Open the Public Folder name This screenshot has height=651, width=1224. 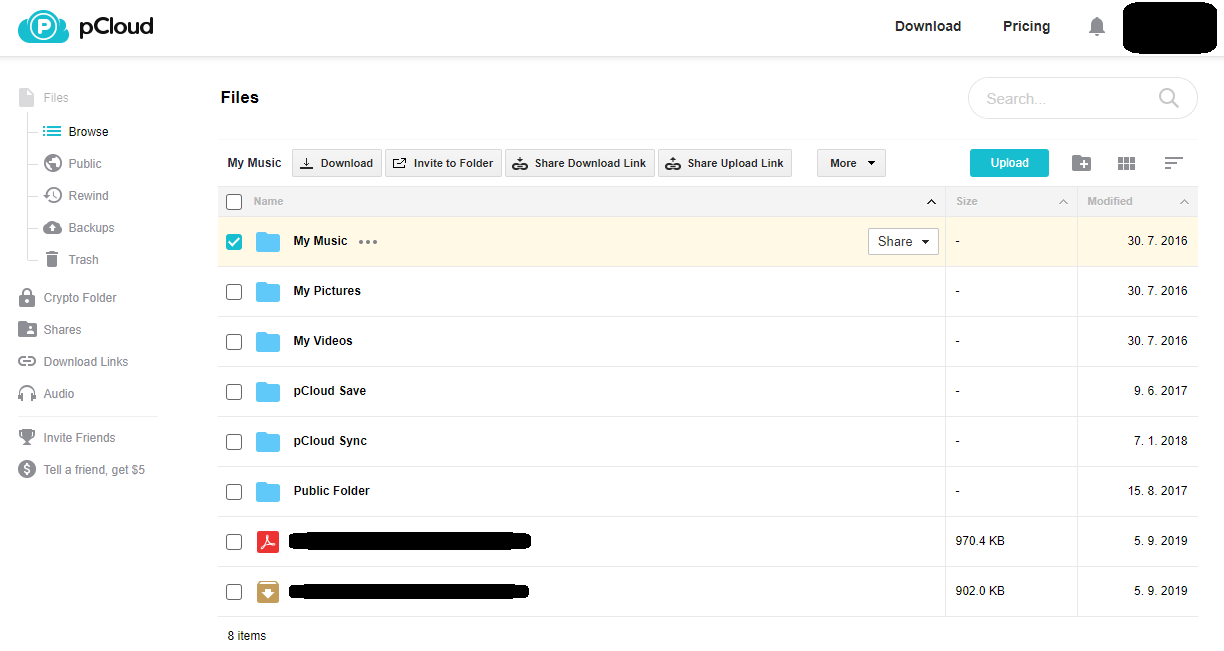pos(332,491)
